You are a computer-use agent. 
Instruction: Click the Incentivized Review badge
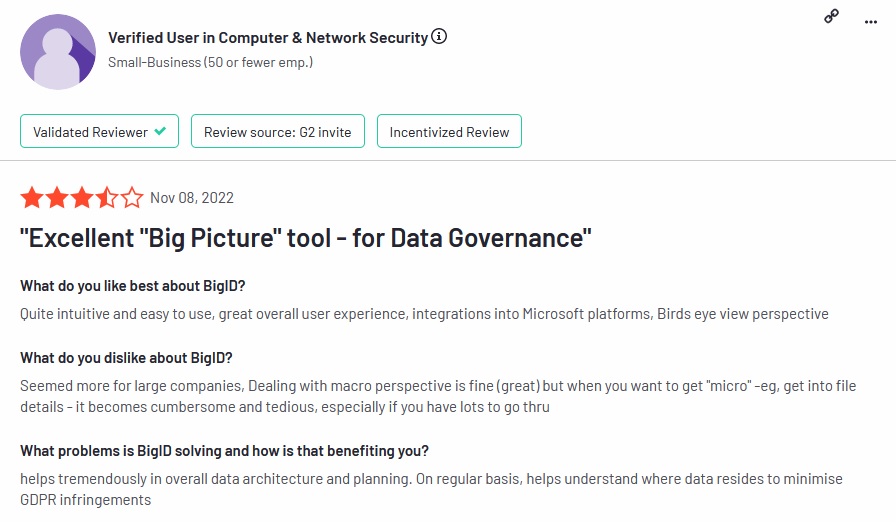(x=449, y=132)
